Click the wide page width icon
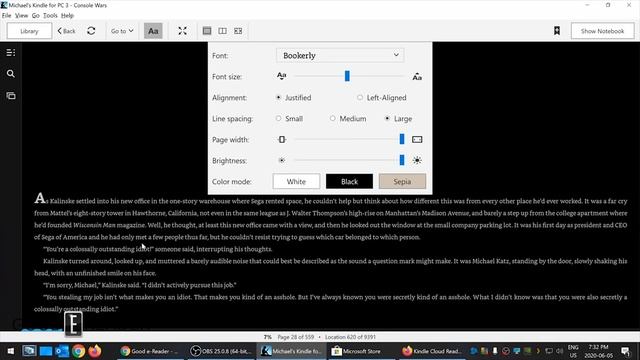The width and height of the screenshot is (640, 360). 417,140
